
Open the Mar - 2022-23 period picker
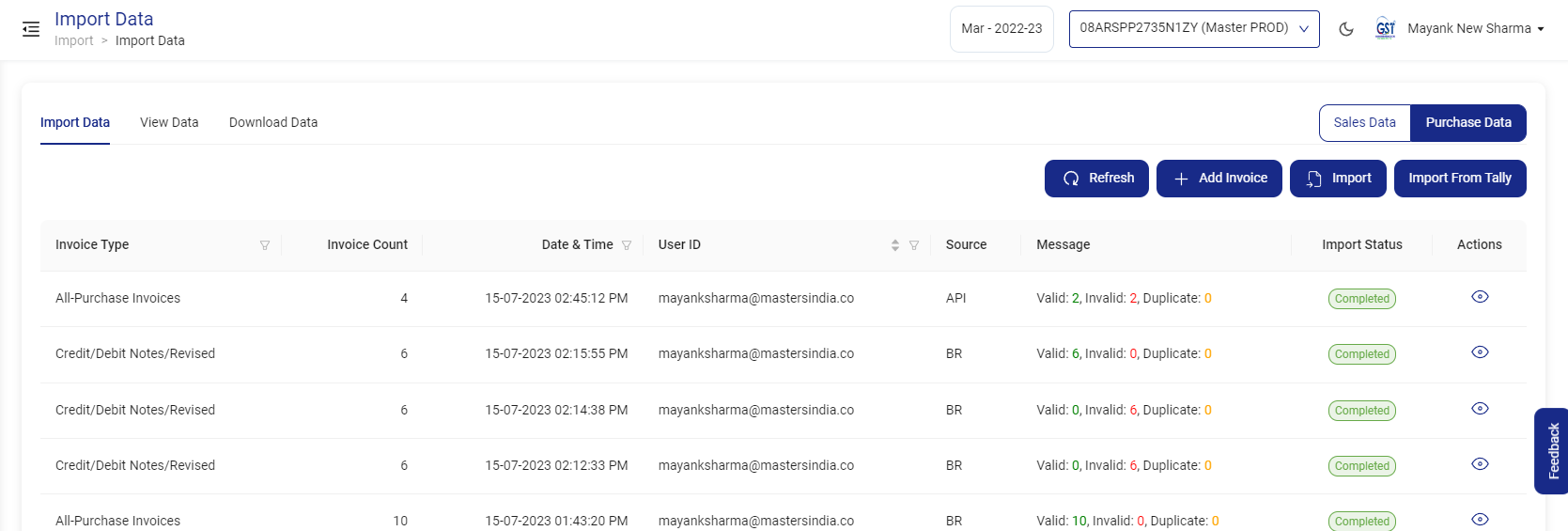(1001, 29)
